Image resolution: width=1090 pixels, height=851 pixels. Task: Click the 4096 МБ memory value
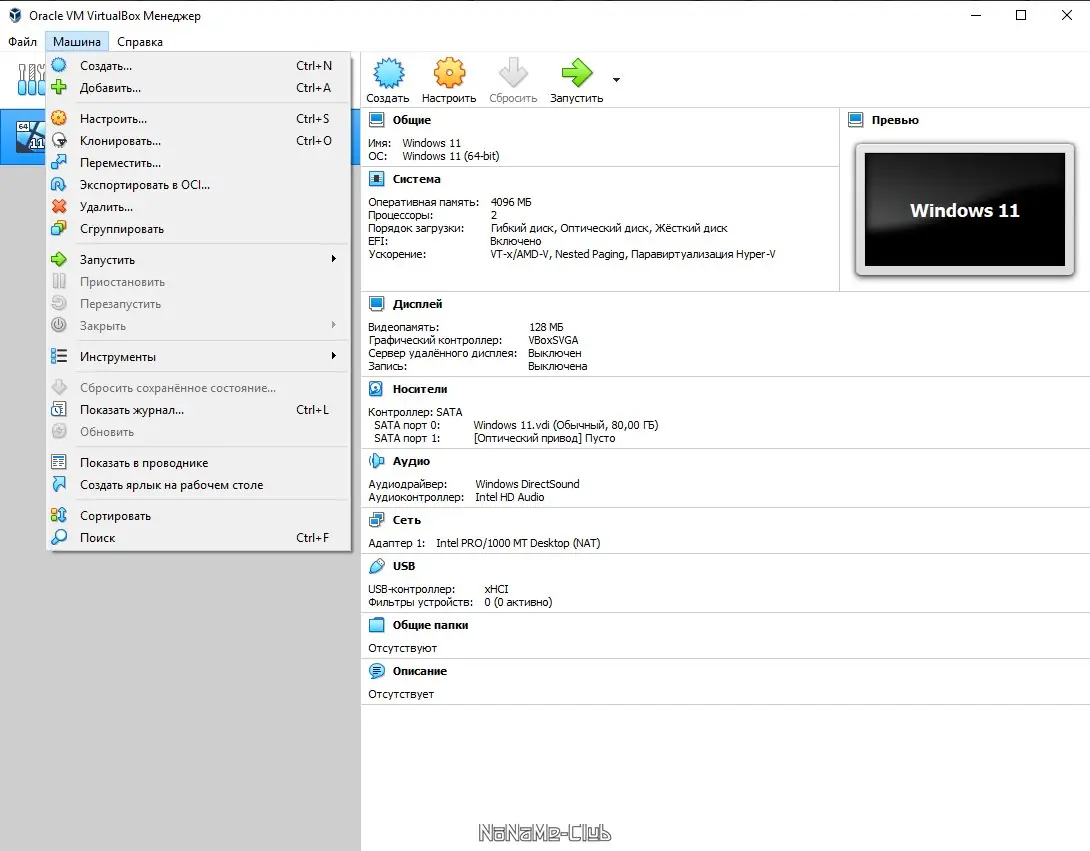(x=511, y=202)
